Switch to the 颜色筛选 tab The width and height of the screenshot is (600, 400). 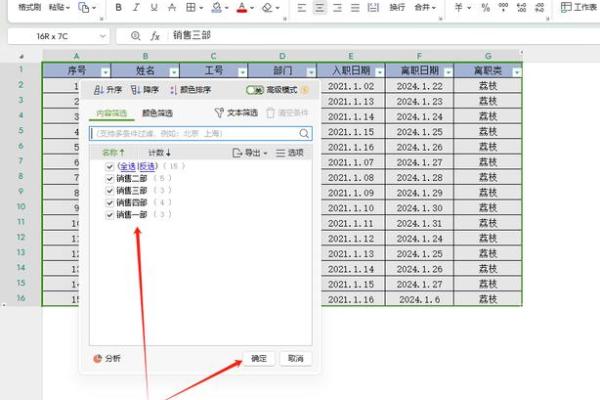pyautogui.click(x=157, y=113)
